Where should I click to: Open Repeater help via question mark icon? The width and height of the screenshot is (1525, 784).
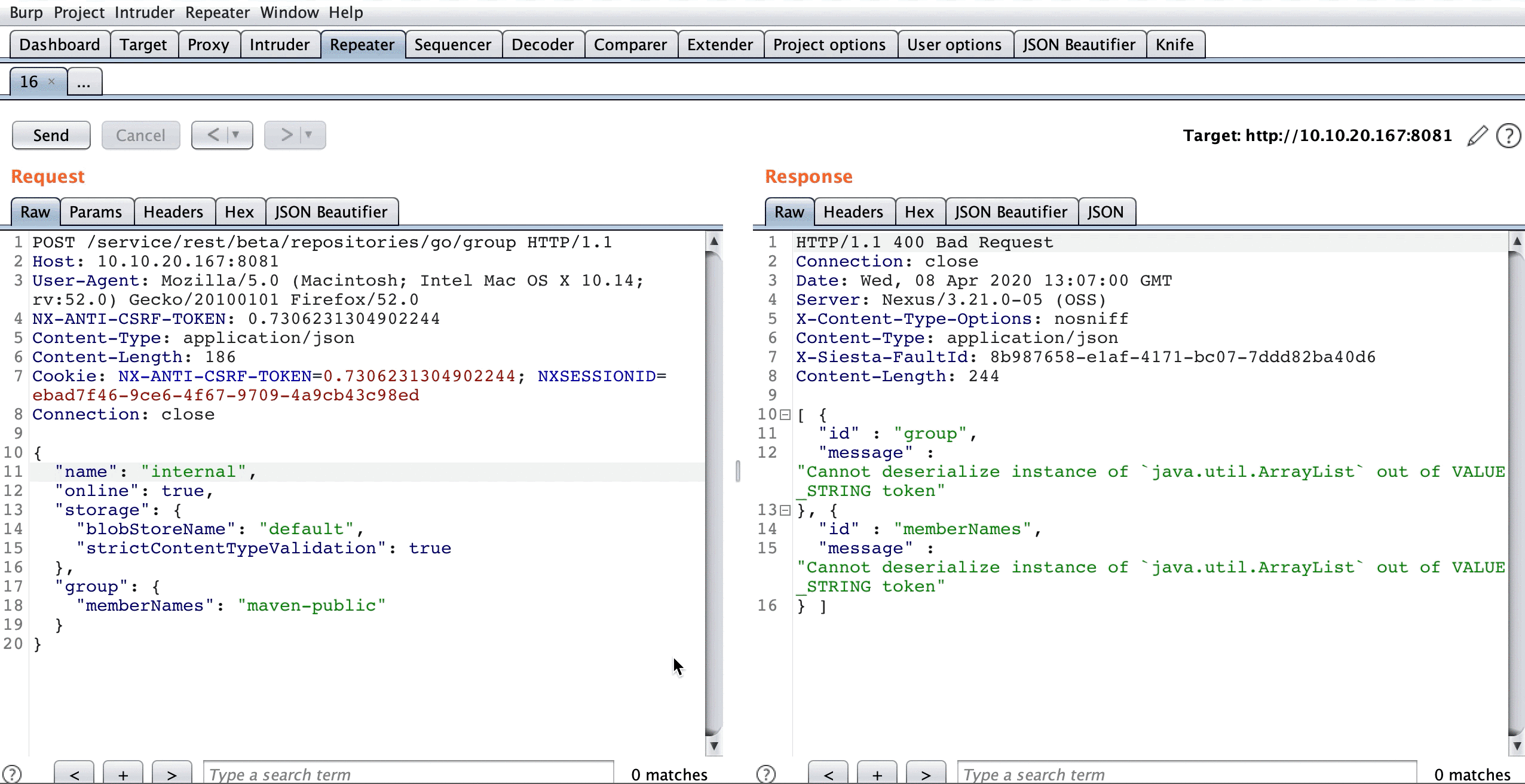1508,136
